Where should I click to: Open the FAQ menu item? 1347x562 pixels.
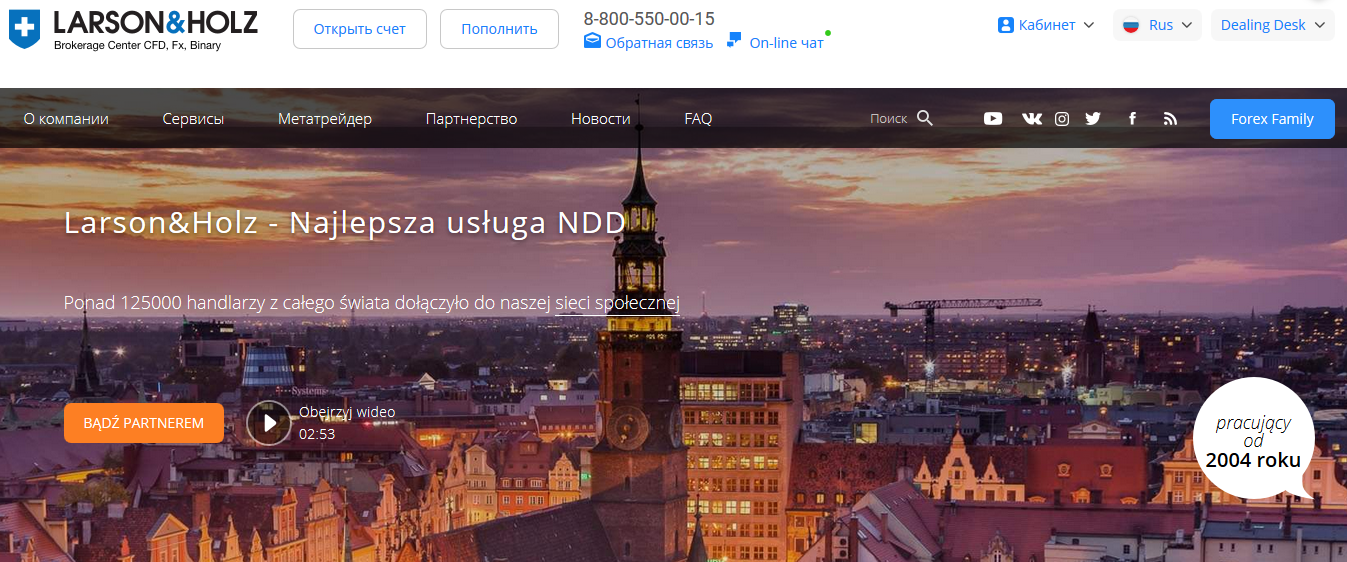click(698, 118)
